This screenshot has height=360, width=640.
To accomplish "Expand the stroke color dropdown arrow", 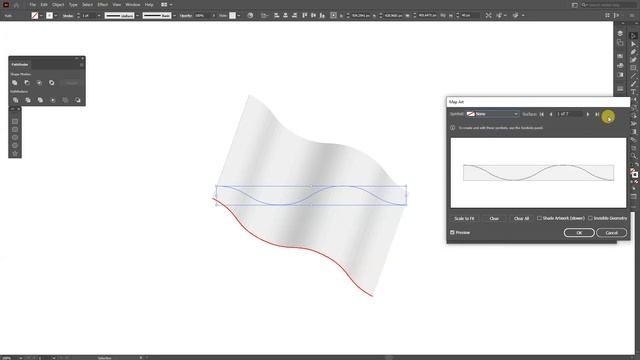I will pos(56,16).
